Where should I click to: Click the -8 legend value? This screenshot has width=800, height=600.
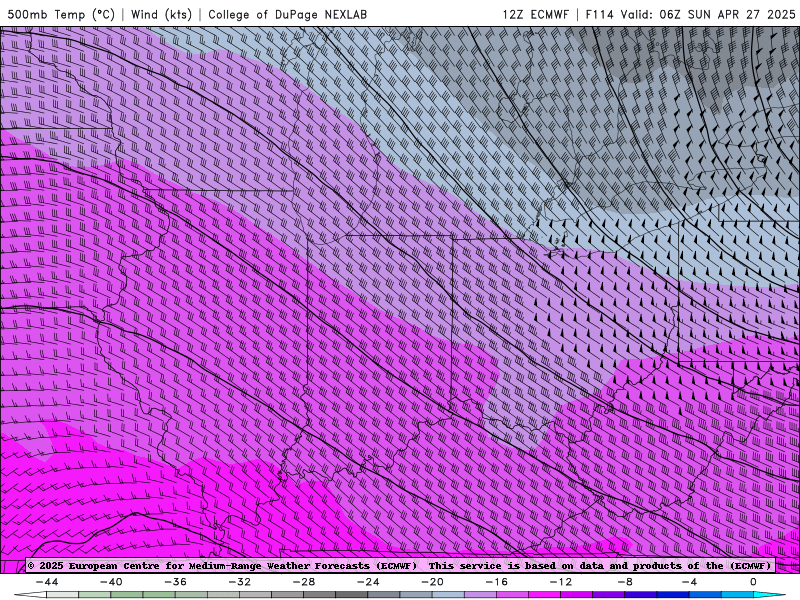pos(625,582)
